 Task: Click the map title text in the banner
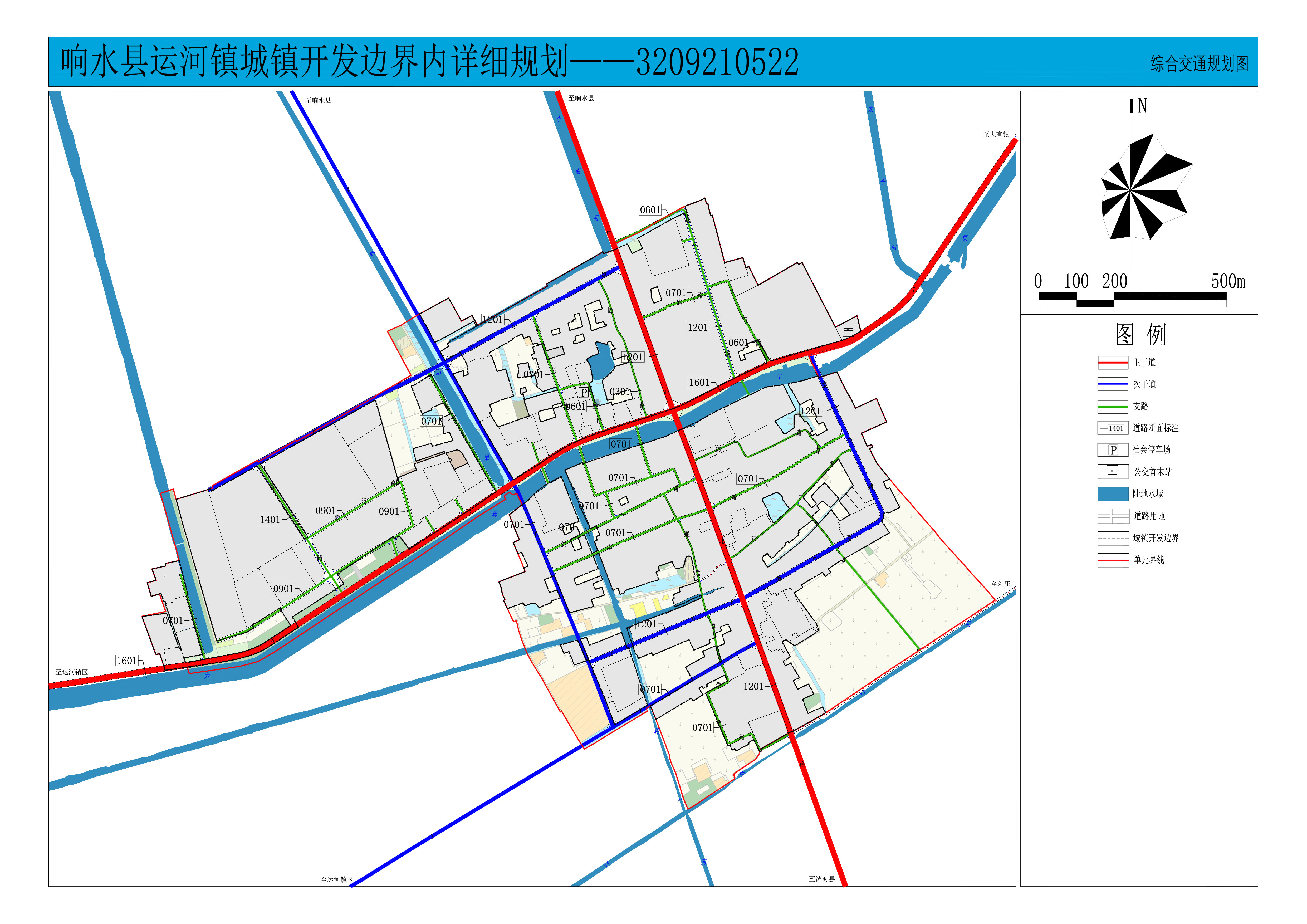[x=430, y=61]
